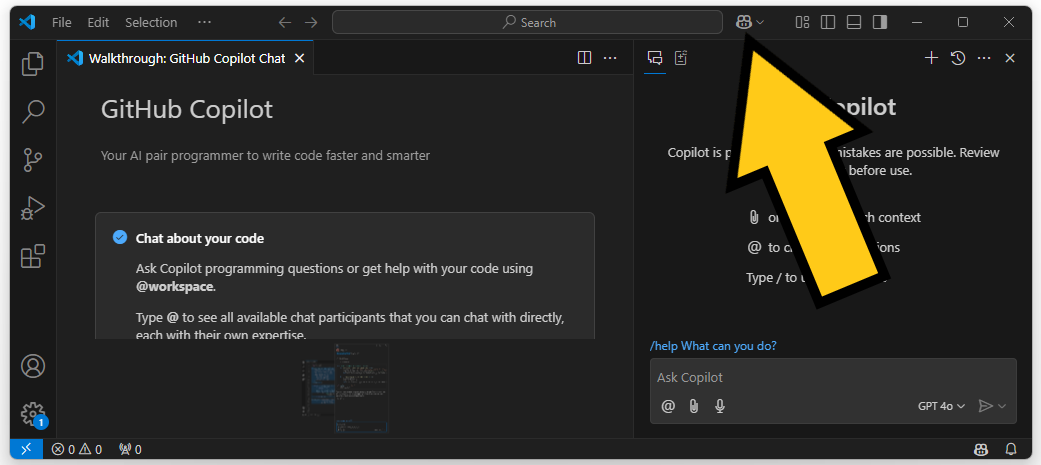Open the Explorer view in activity bar
1041x465 pixels.
tap(33, 63)
